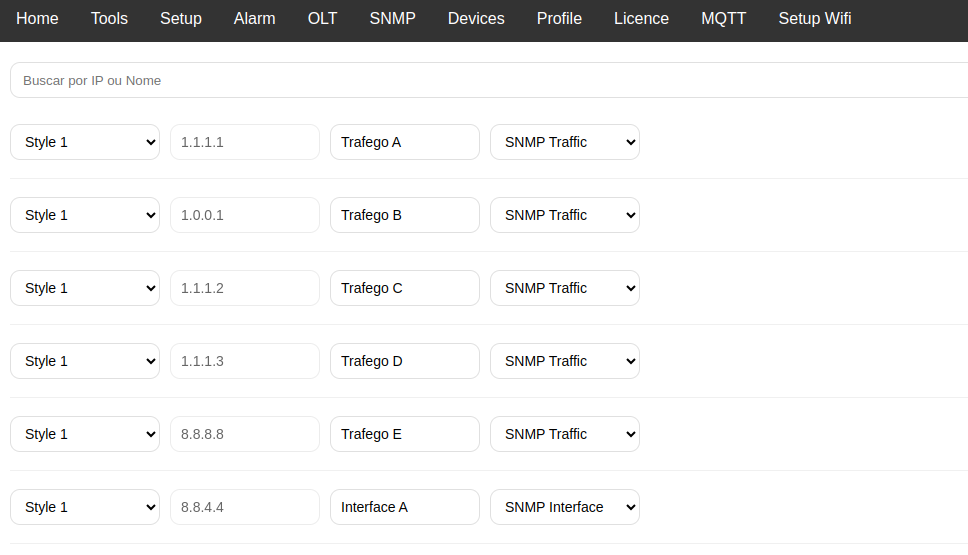This screenshot has width=968, height=555.
Task: Edit the Trafego C name field
Action: [x=405, y=288]
